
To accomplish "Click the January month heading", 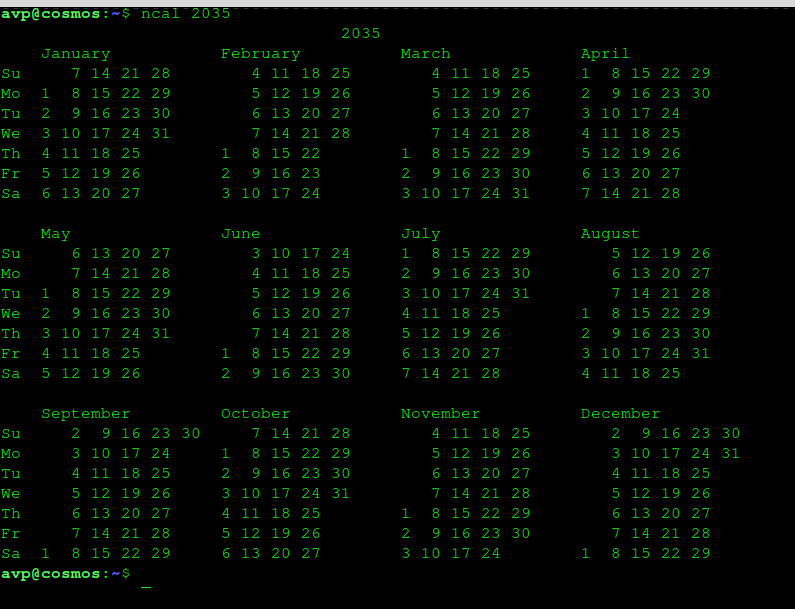I will coord(76,54).
